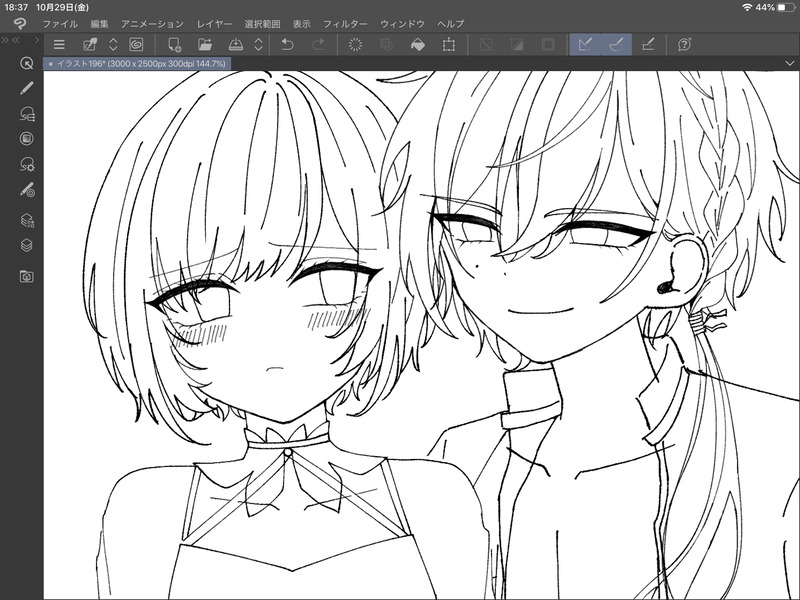Open the sub tool gear settings icon
Image resolution: width=800 pixels, height=600 pixels.
[x=27, y=164]
